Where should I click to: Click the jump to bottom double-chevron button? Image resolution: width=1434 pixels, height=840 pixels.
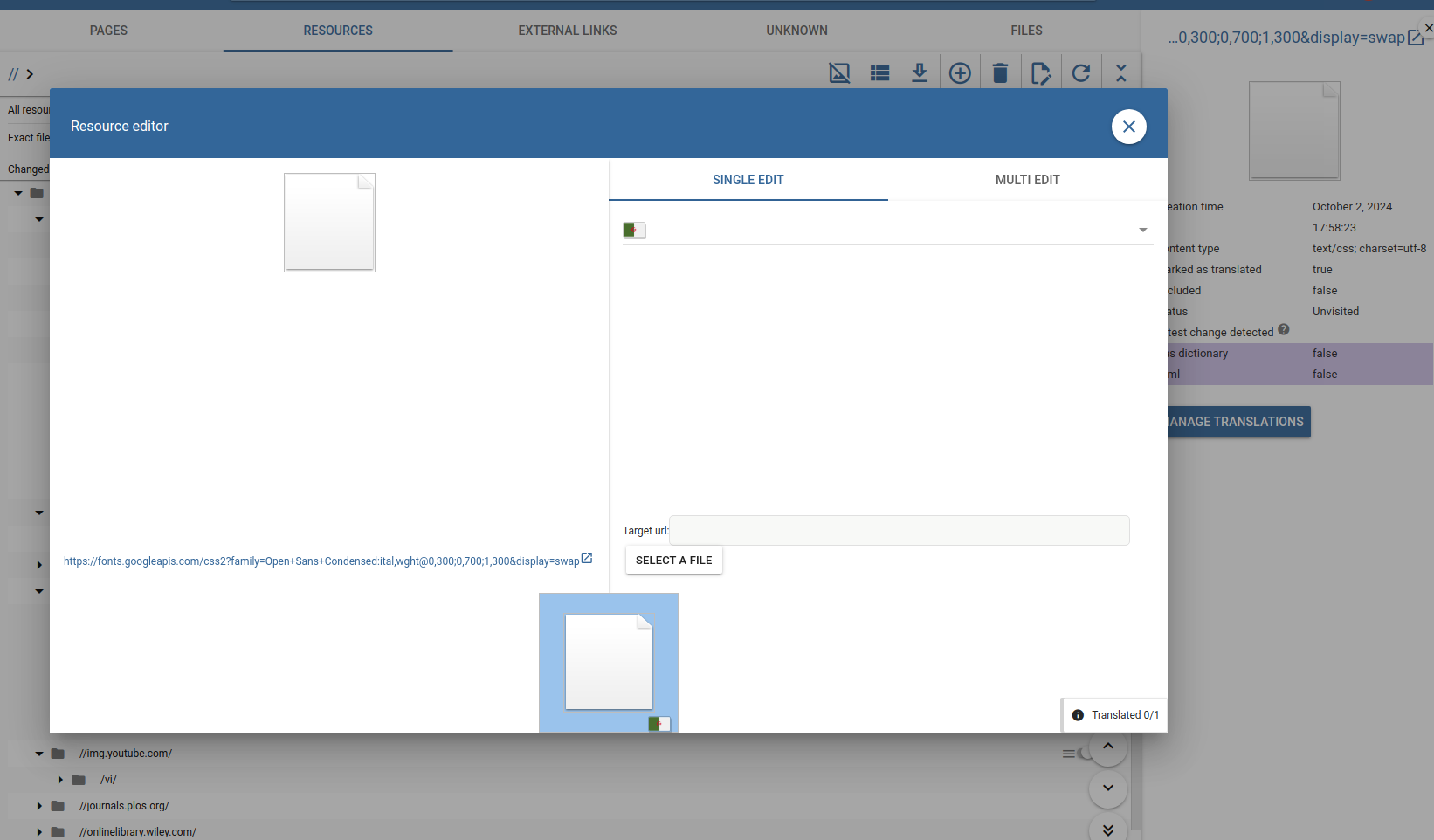pyautogui.click(x=1108, y=830)
